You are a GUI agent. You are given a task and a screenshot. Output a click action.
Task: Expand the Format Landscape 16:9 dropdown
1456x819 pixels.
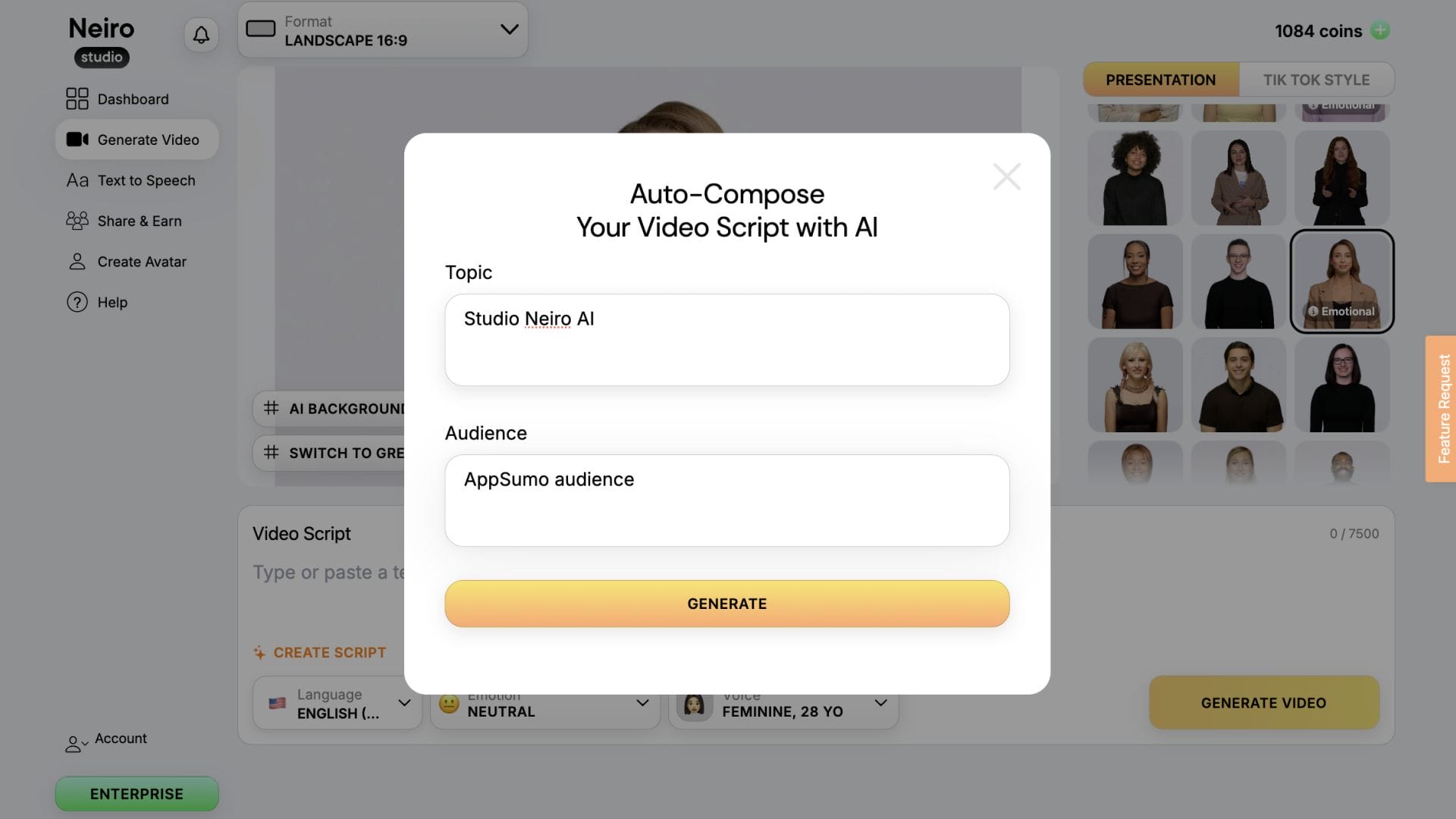383,30
